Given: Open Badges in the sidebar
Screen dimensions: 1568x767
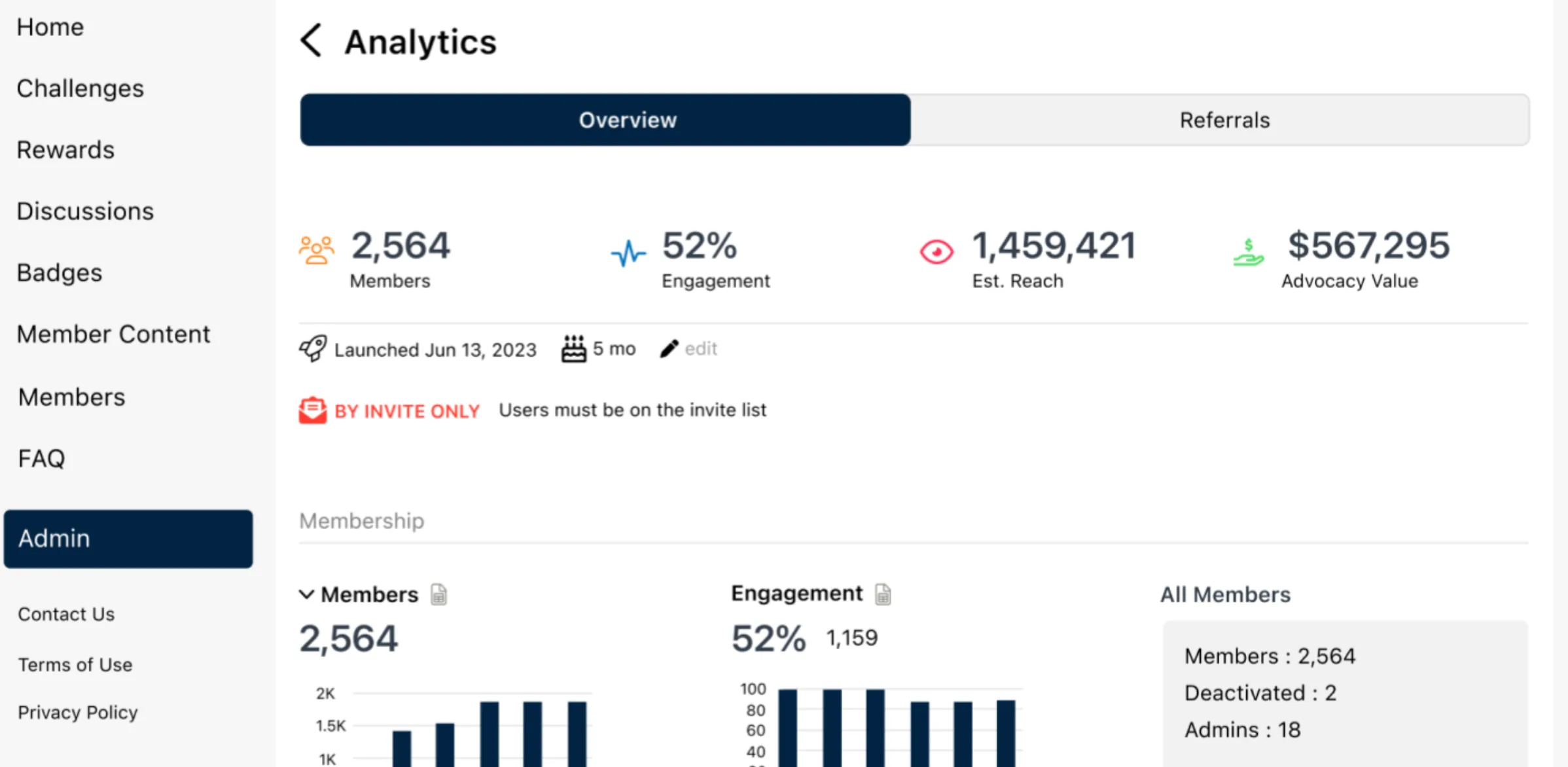Looking at the screenshot, I should pyautogui.click(x=60, y=273).
